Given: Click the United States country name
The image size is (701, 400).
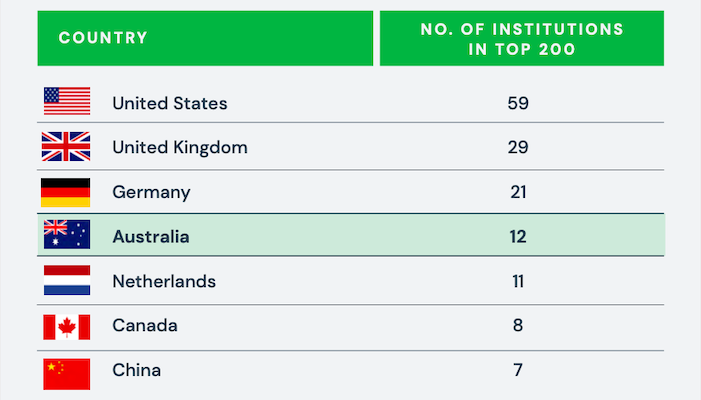Looking at the screenshot, I should tap(169, 103).
